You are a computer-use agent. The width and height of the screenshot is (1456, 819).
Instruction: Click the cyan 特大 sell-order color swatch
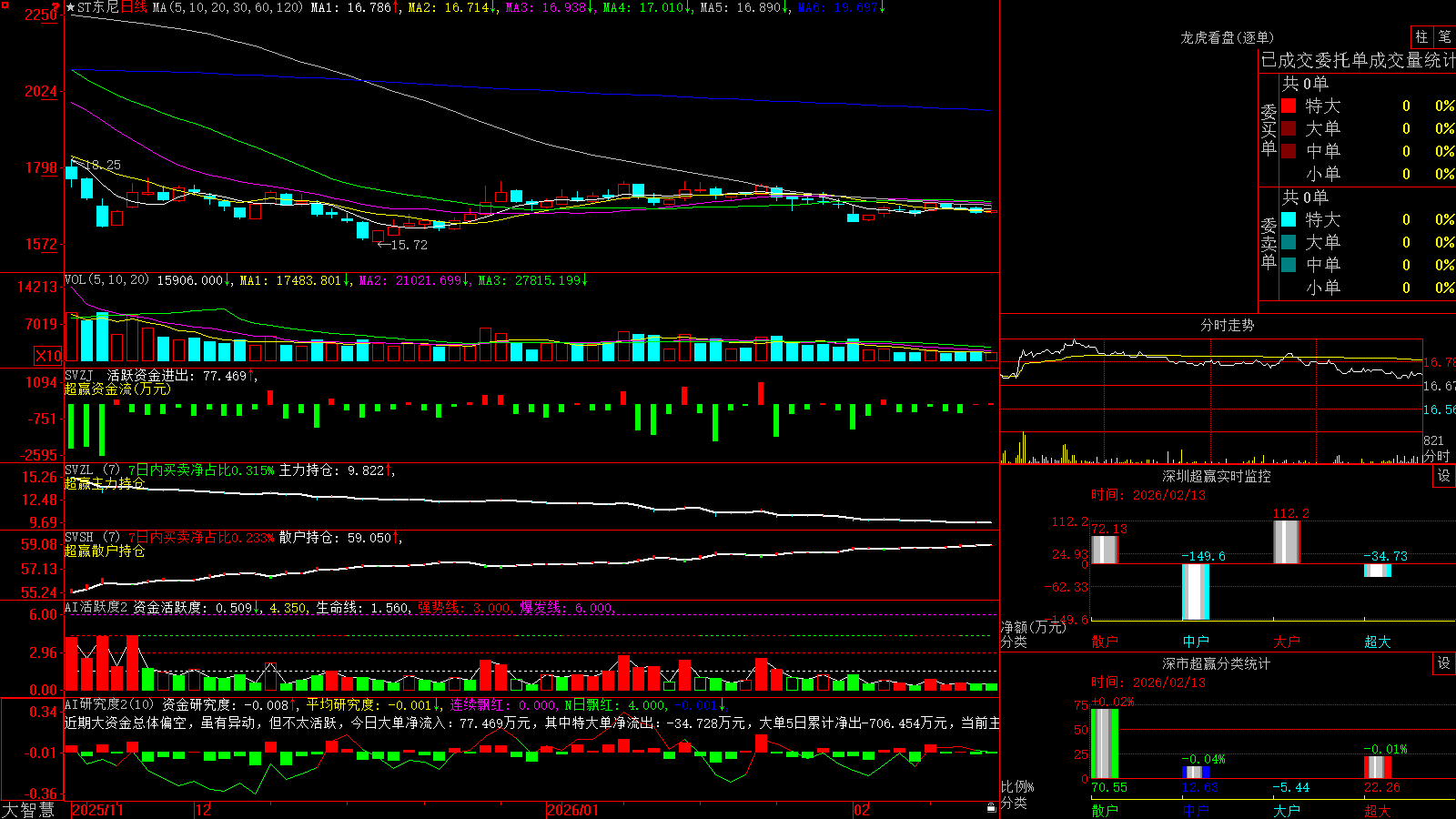[1289, 219]
